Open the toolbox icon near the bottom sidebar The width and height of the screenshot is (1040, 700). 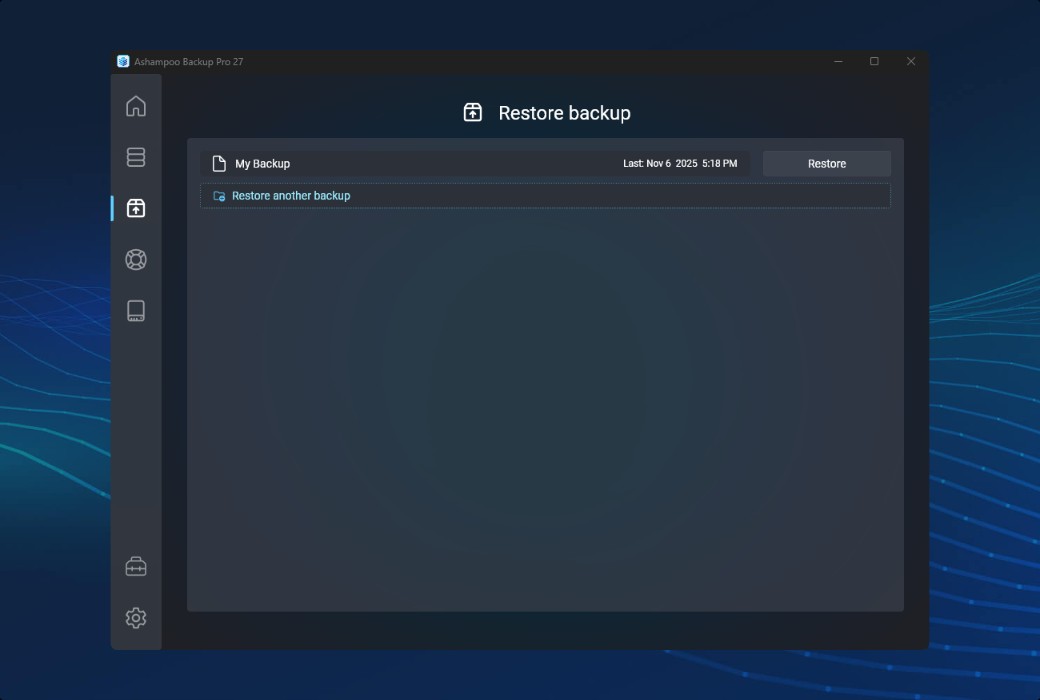136,566
